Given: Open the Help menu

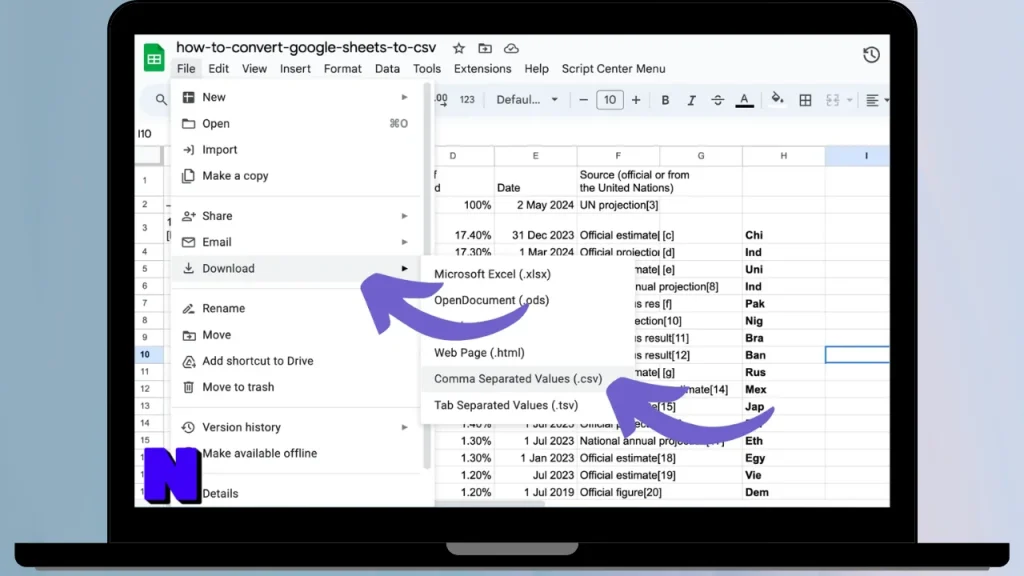Looking at the screenshot, I should (536, 69).
